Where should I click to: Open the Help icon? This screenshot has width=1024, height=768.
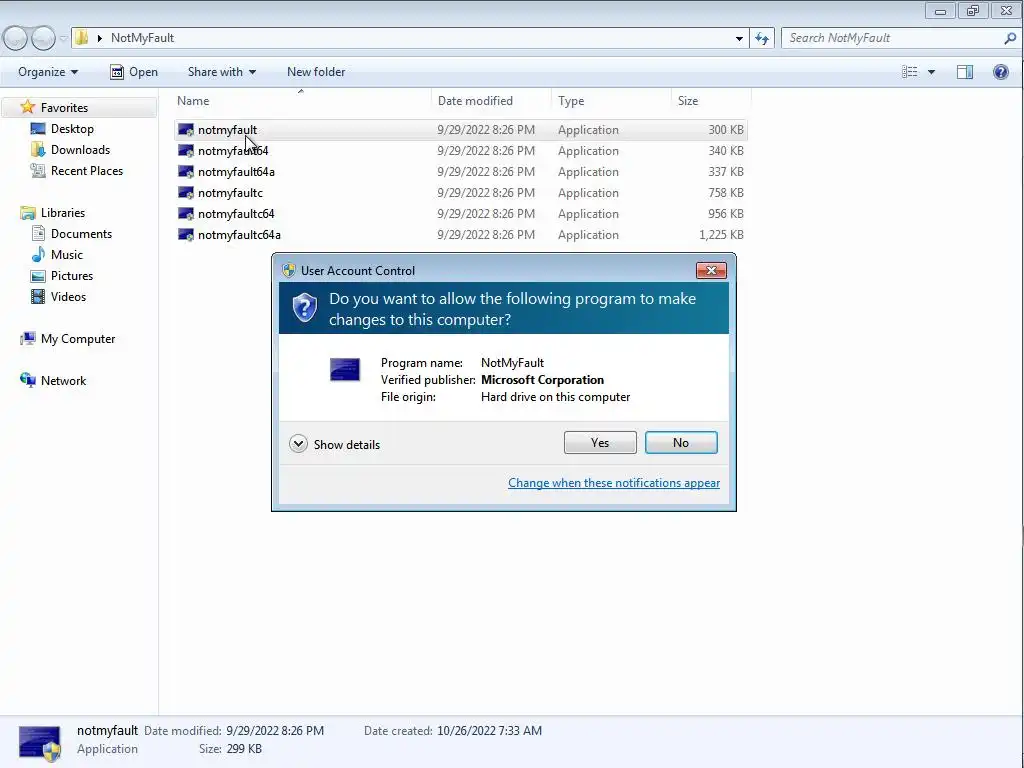click(x=1000, y=72)
